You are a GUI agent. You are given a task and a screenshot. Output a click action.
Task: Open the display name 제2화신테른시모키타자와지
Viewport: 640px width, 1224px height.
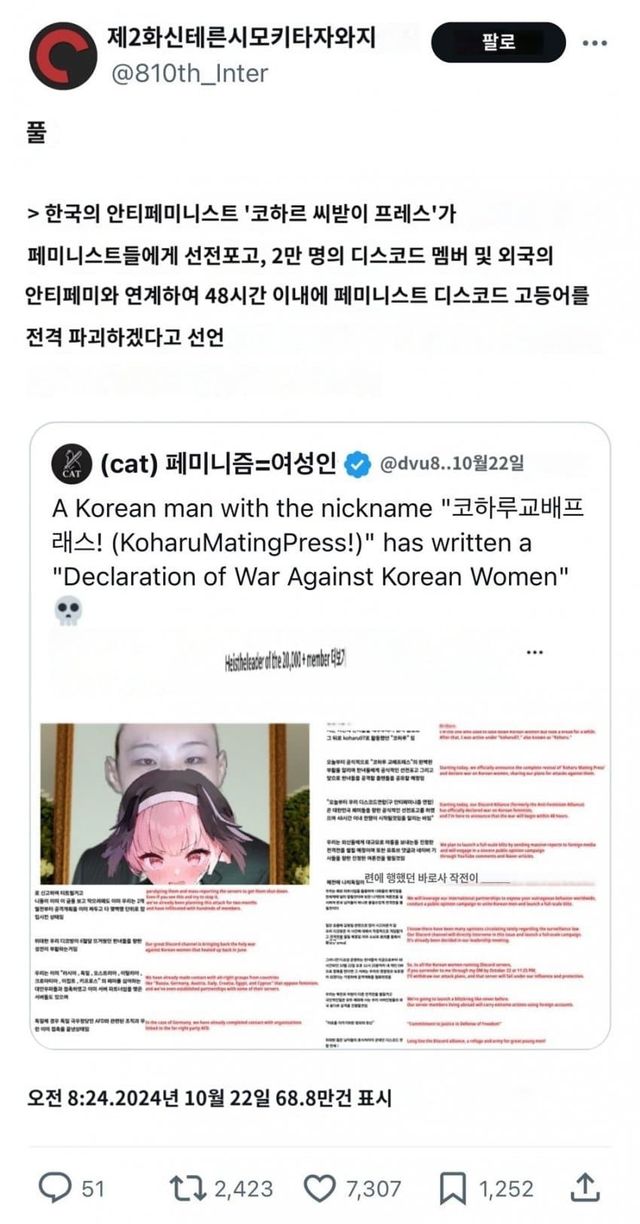click(241, 37)
